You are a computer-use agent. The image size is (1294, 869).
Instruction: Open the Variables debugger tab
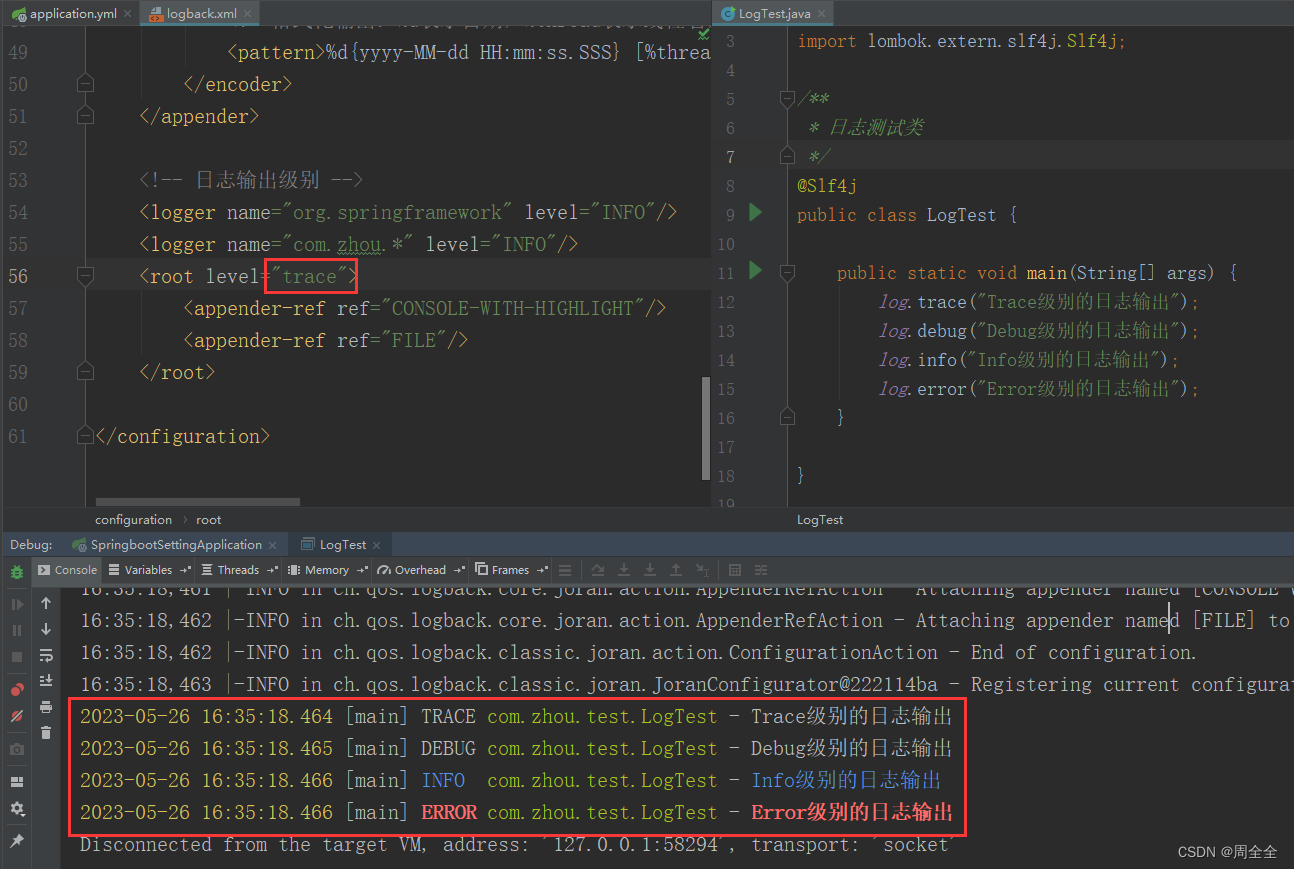pyautogui.click(x=148, y=570)
